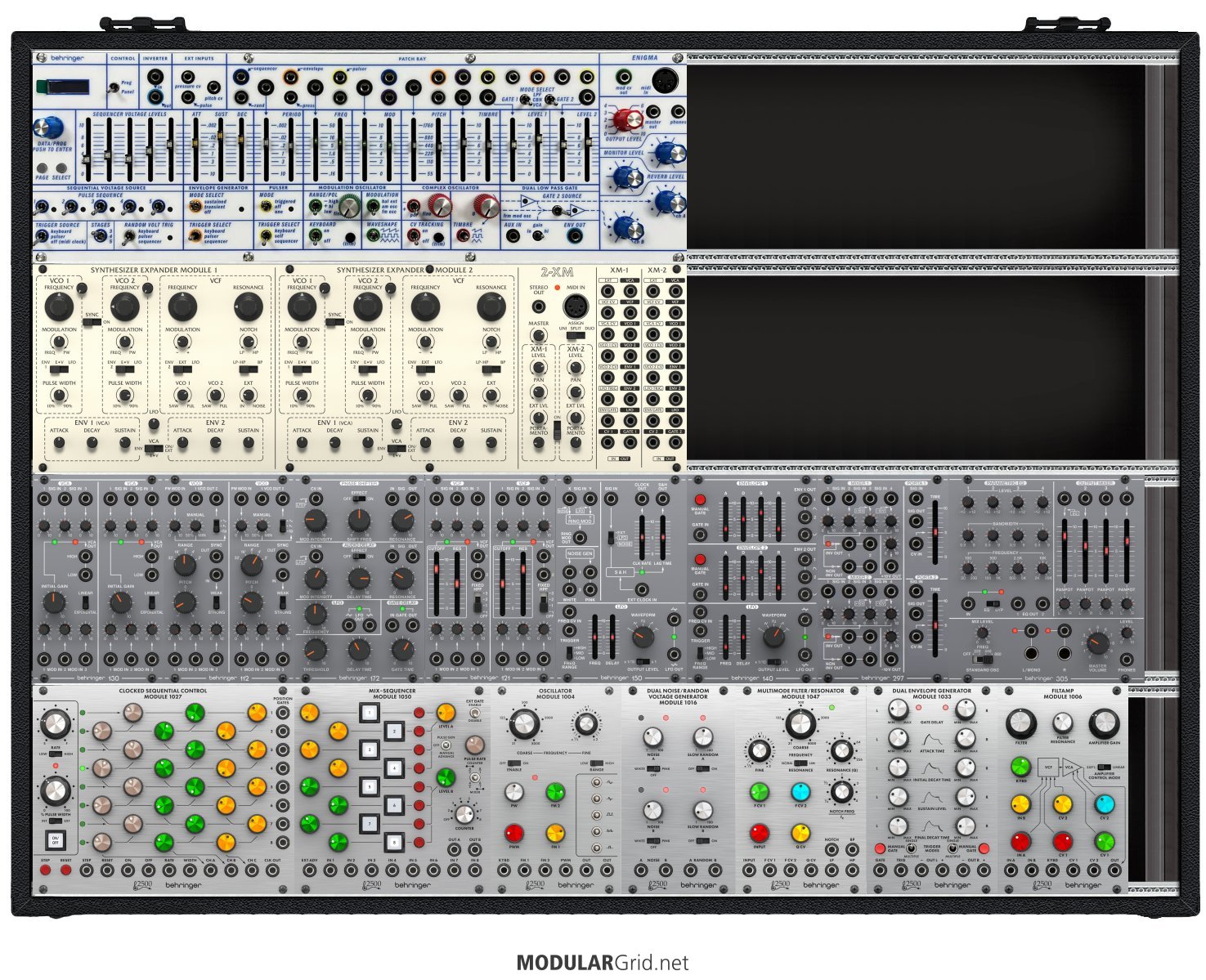Toggle the SYNC switch on Expander Module 1
This screenshot has height=980, width=1206.
[92, 322]
